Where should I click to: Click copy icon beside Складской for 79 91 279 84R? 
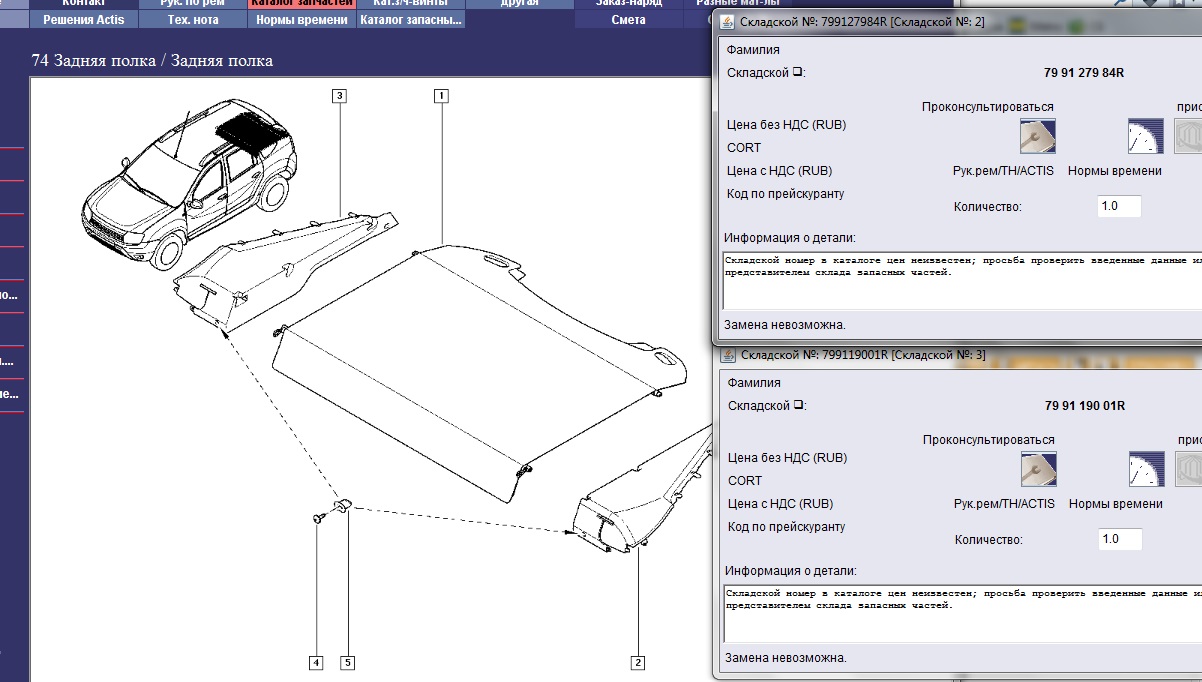click(x=798, y=73)
